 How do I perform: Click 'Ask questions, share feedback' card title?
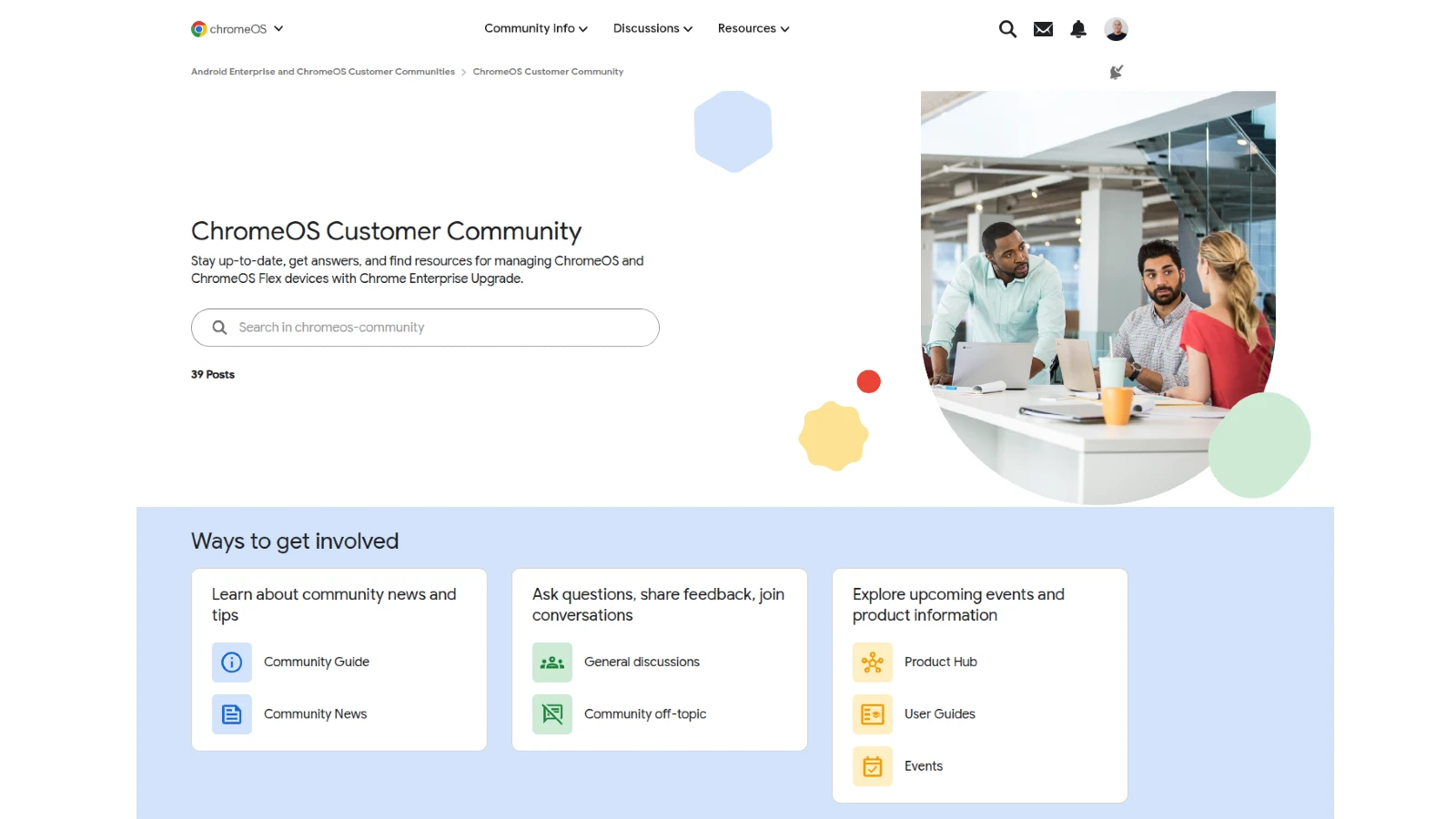click(x=658, y=605)
